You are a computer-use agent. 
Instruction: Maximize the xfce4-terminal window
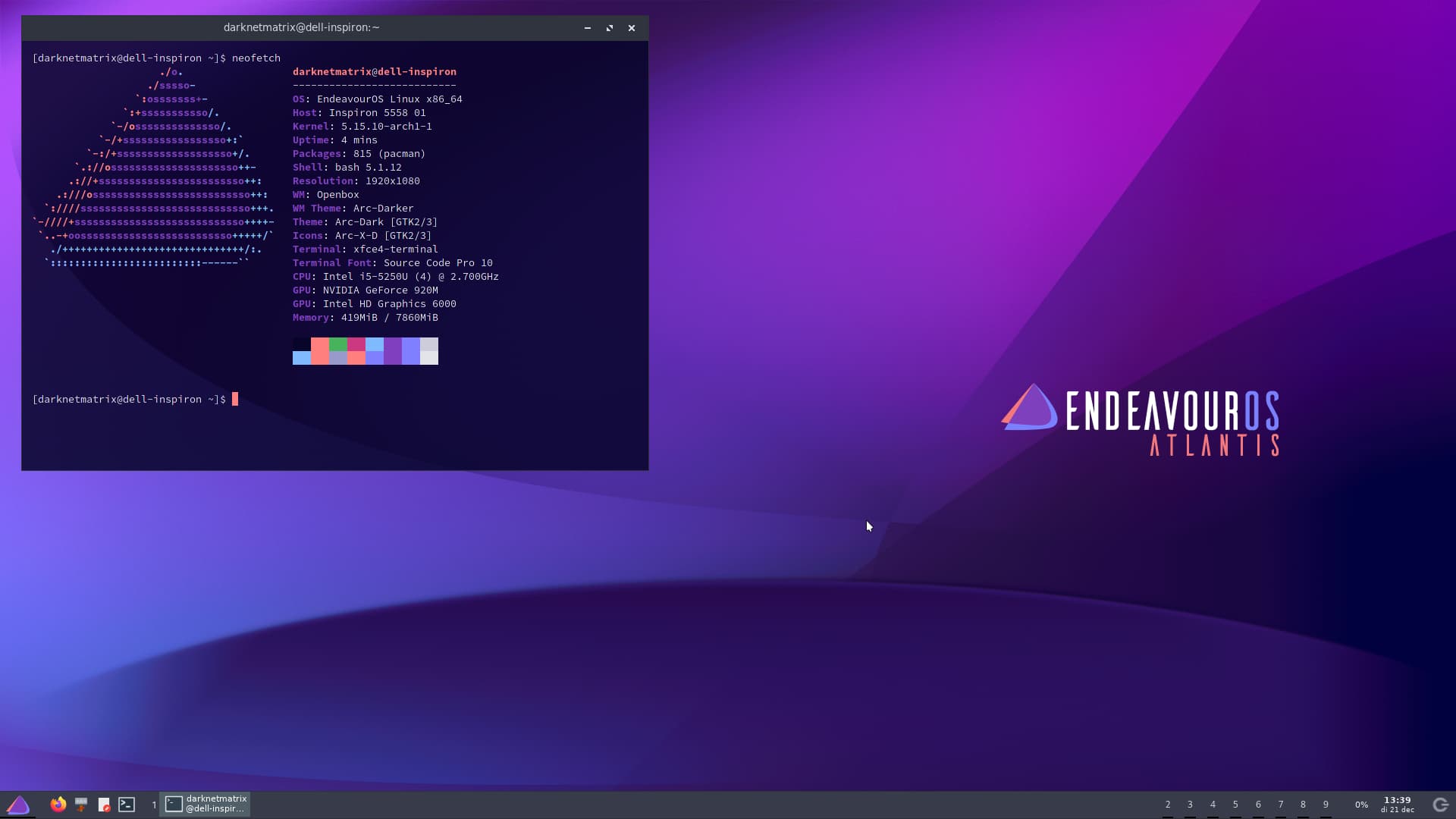pos(609,28)
